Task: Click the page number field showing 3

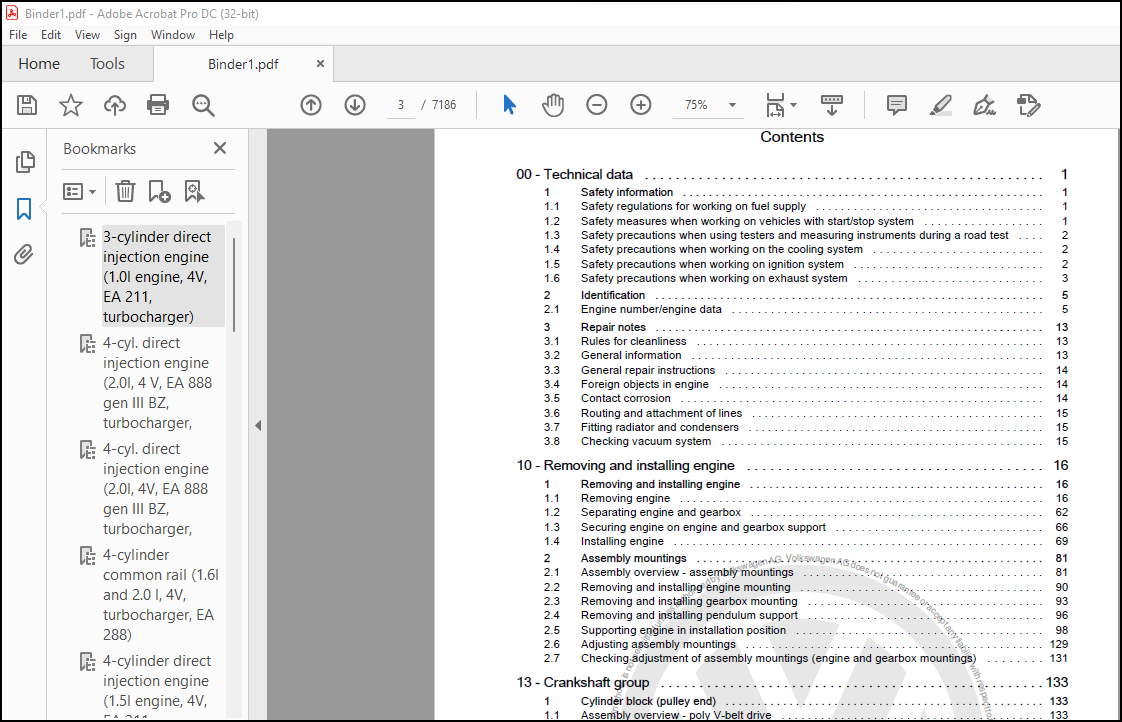Action: coord(401,105)
